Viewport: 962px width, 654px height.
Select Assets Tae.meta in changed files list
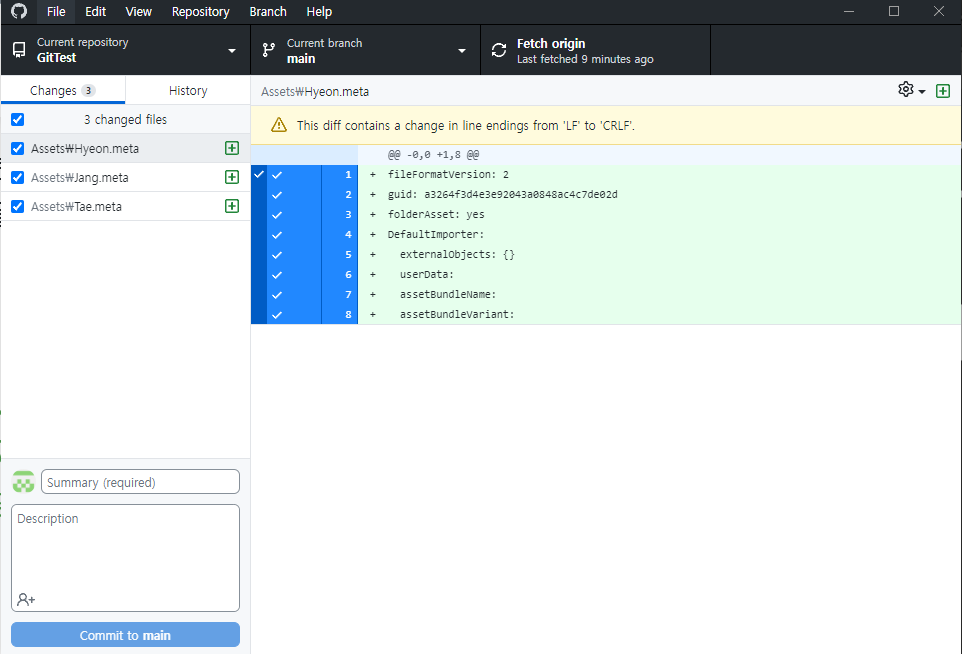click(126, 206)
